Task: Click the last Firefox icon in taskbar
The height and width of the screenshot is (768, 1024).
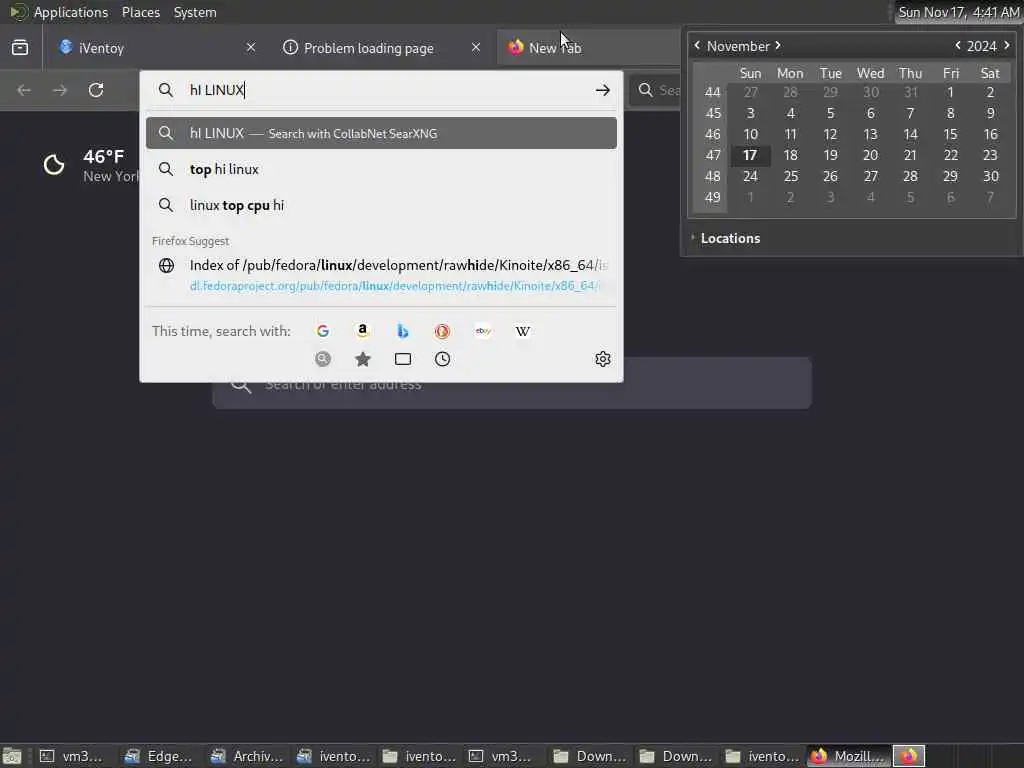Action: 909,756
